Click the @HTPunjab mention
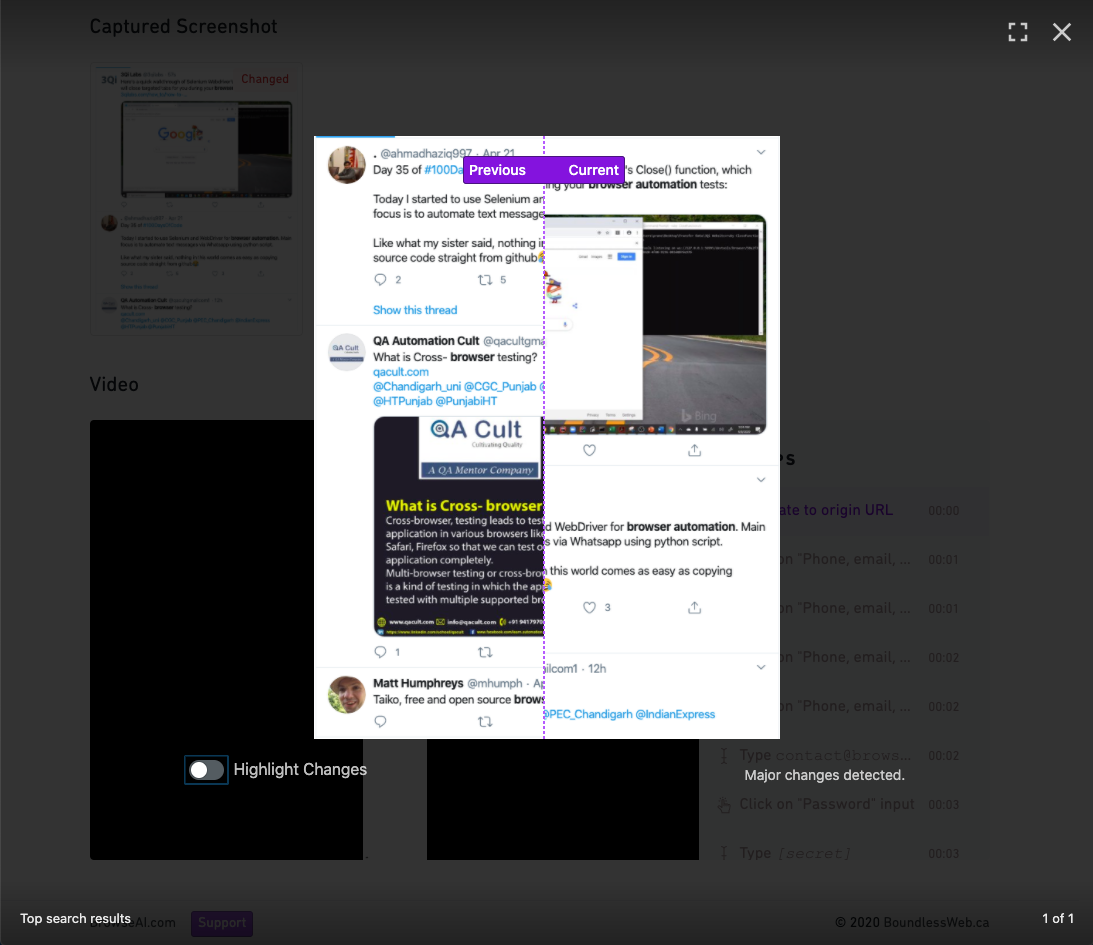The width and height of the screenshot is (1093, 945). pos(402,401)
